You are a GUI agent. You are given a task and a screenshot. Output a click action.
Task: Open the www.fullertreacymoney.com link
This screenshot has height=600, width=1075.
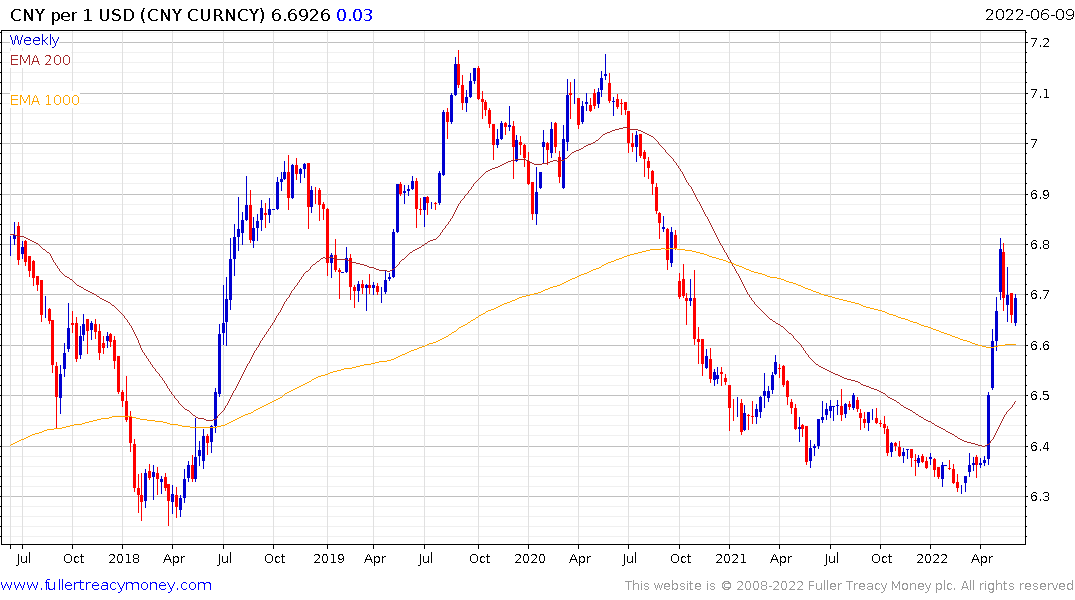pos(106,585)
